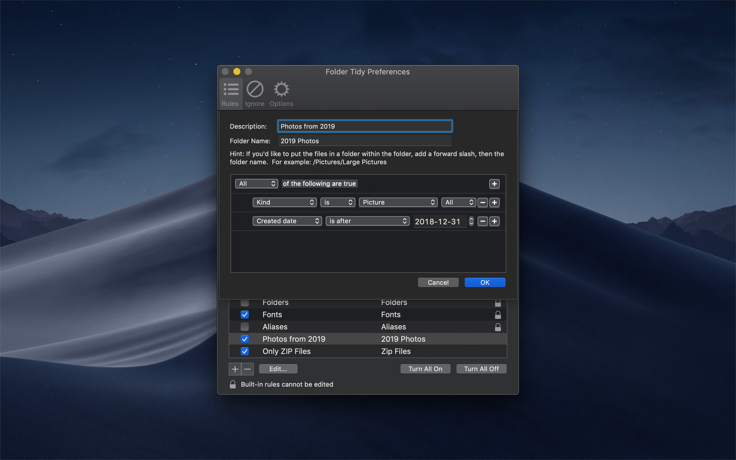This screenshot has height=460, width=736.
Task: Click the yellow minimize window button
Action: pyautogui.click(x=237, y=72)
